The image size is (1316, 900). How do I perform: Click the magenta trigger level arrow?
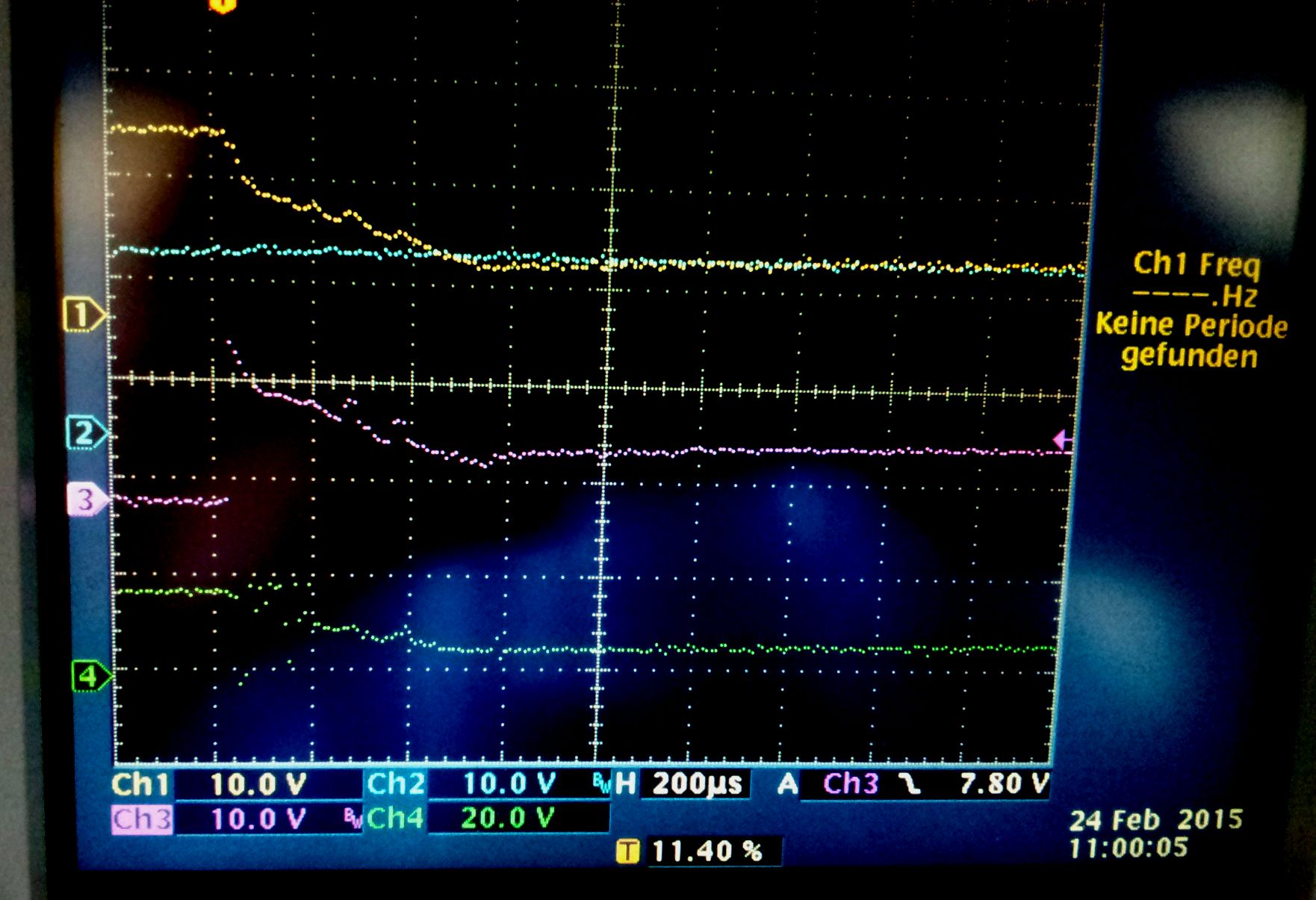[1063, 440]
